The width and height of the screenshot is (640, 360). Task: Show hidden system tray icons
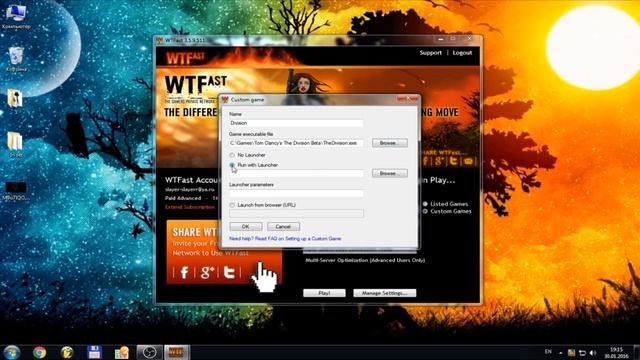point(561,353)
